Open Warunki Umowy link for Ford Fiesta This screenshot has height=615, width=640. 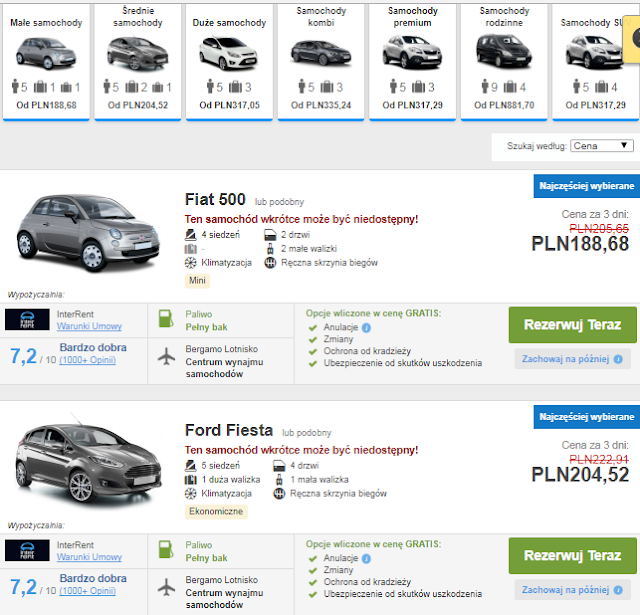89,557
